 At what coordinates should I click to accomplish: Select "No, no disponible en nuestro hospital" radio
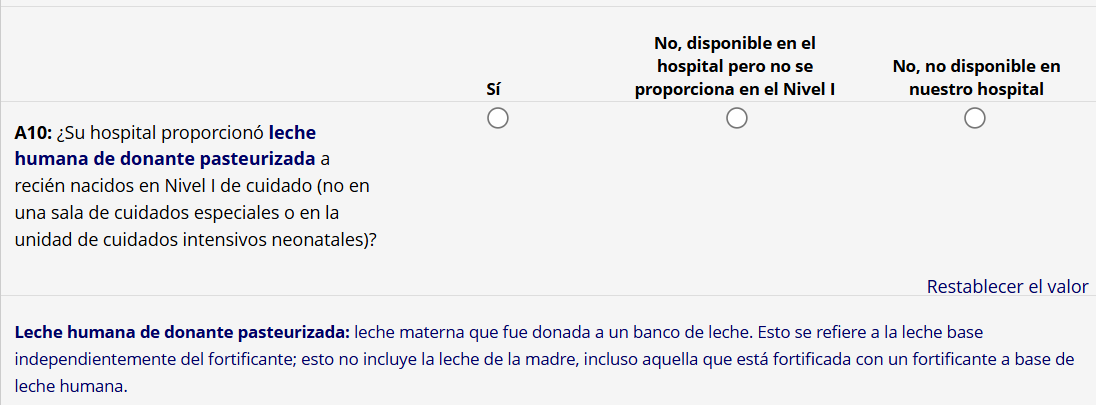coord(975,119)
